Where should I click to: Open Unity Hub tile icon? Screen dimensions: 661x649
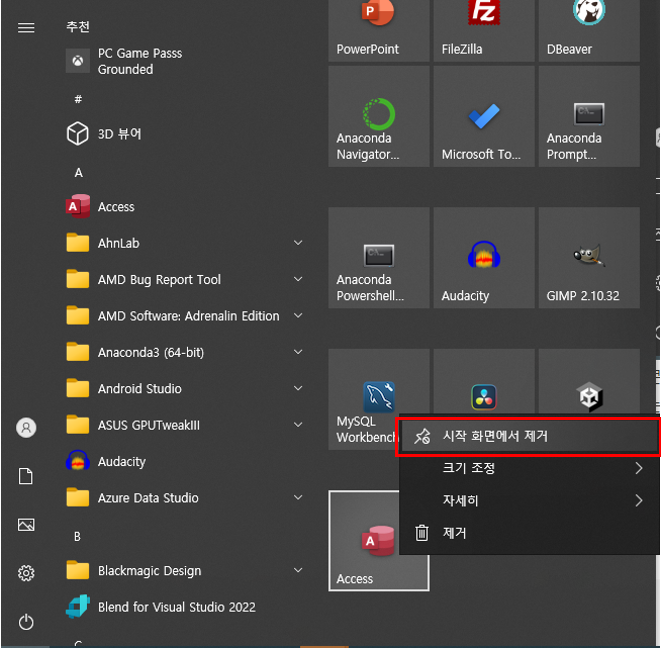pos(589,396)
